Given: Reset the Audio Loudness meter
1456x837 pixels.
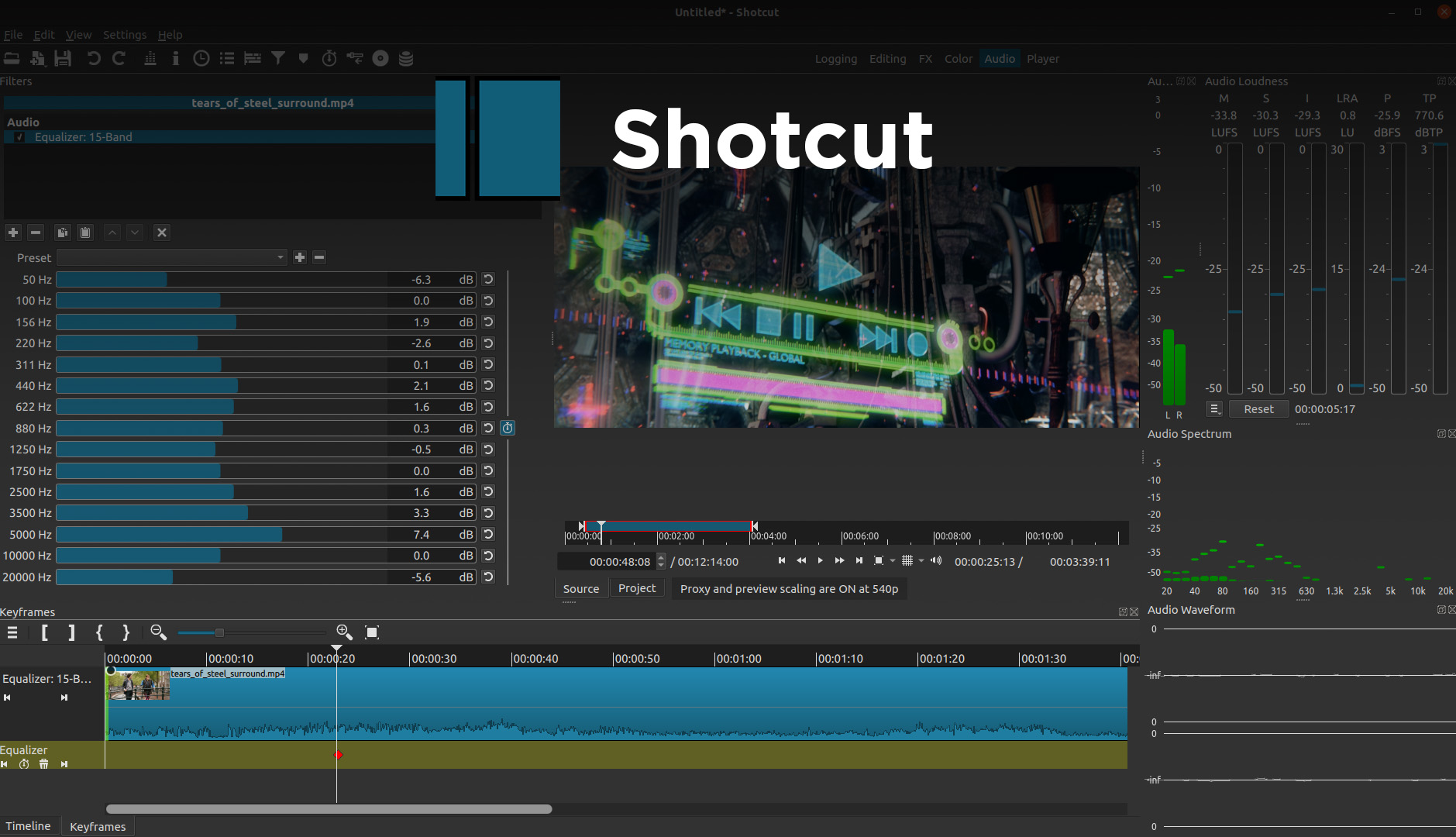Looking at the screenshot, I should click(1258, 409).
